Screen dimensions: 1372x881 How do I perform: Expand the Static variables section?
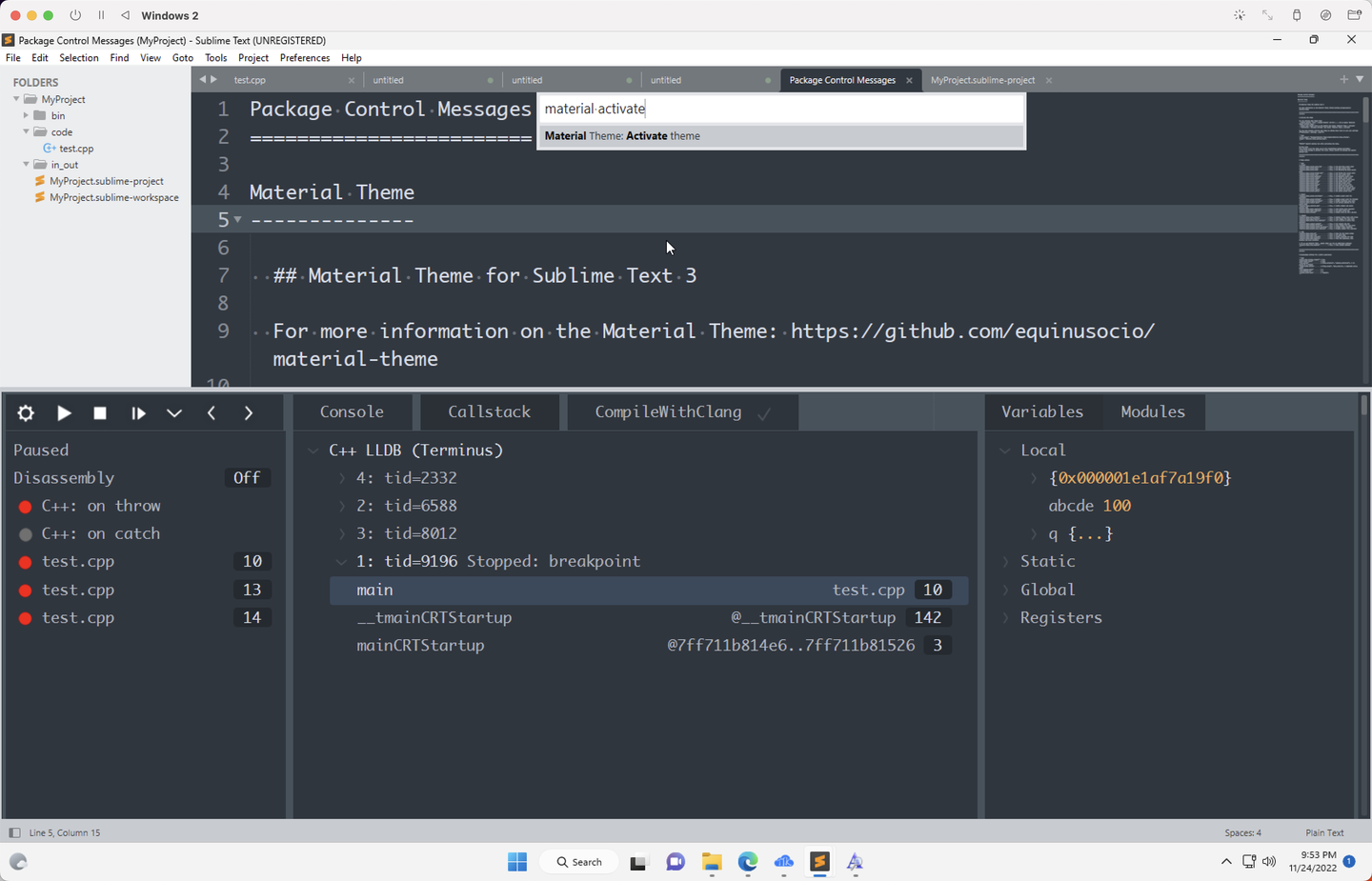point(1005,562)
